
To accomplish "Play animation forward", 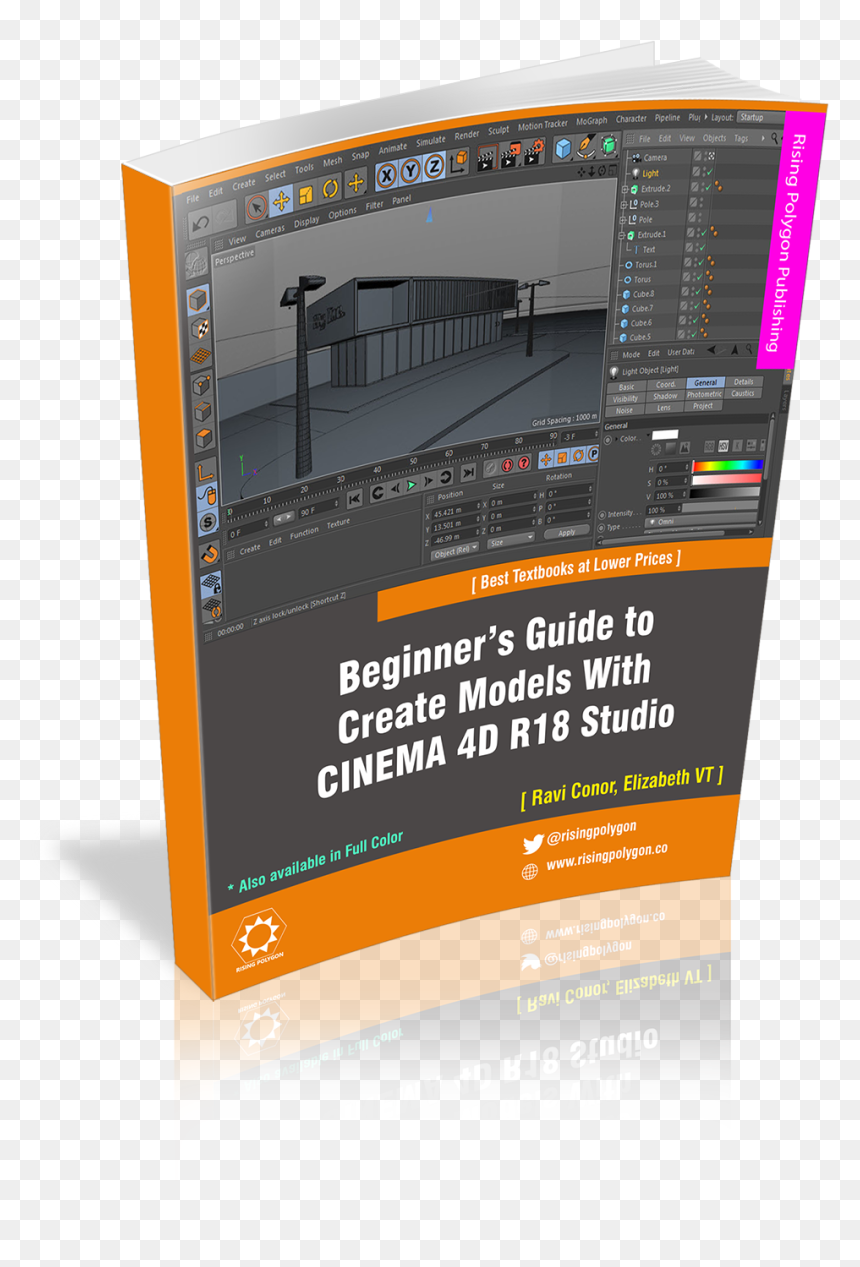I will (410, 486).
